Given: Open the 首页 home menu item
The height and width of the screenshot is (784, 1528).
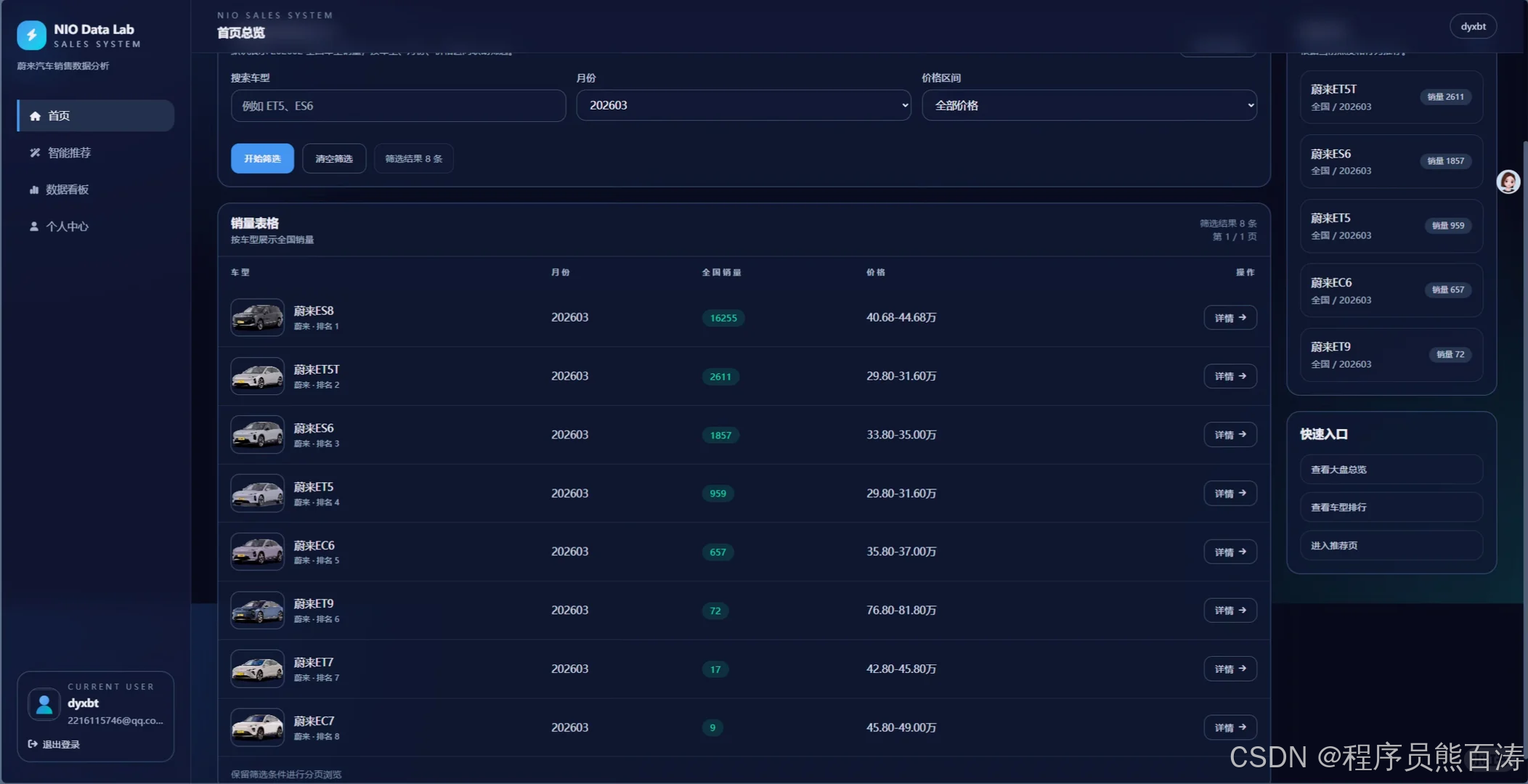Looking at the screenshot, I should [x=95, y=116].
